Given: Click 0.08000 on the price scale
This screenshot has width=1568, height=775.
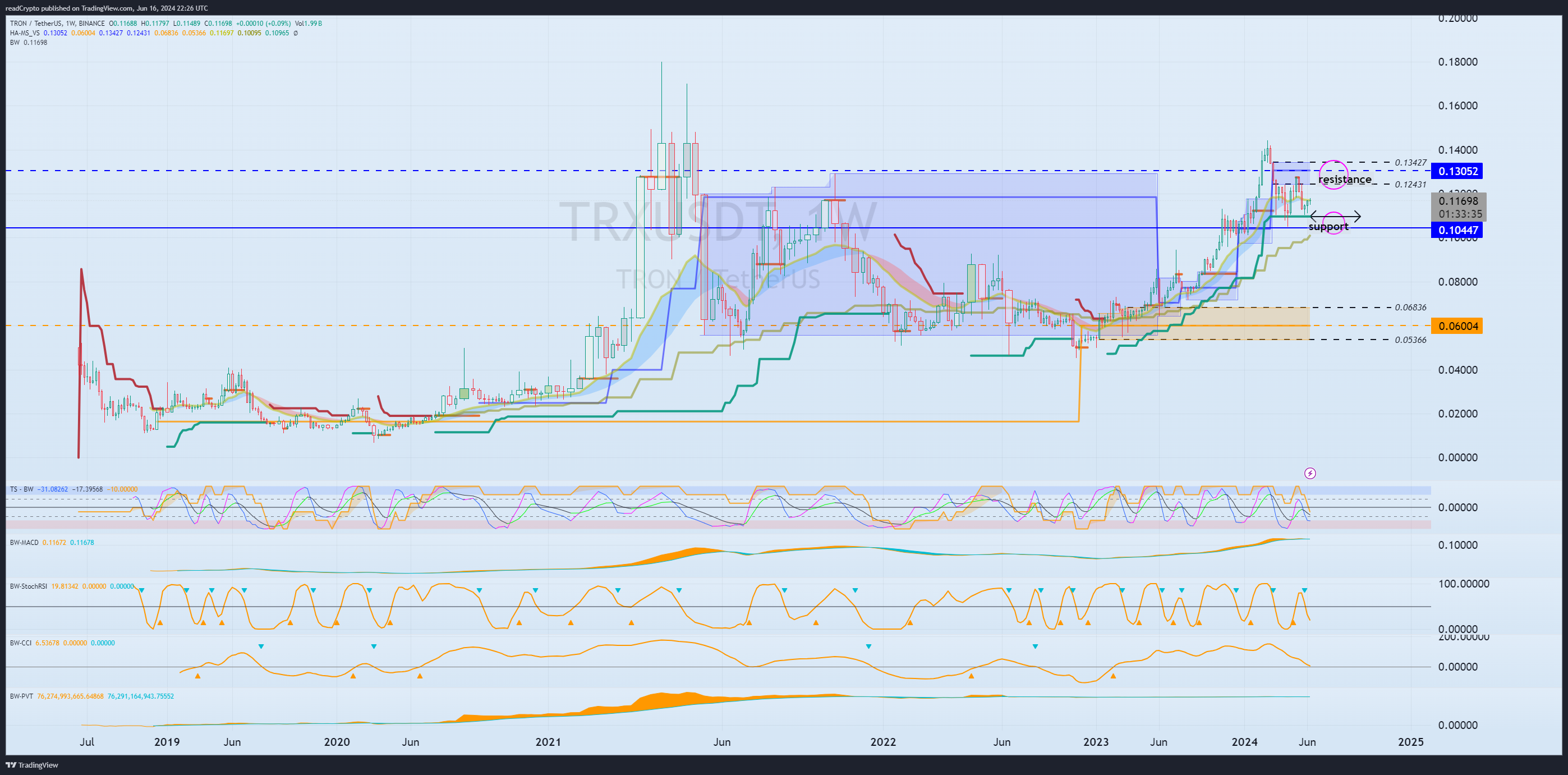Looking at the screenshot, I should point(1458,282).
